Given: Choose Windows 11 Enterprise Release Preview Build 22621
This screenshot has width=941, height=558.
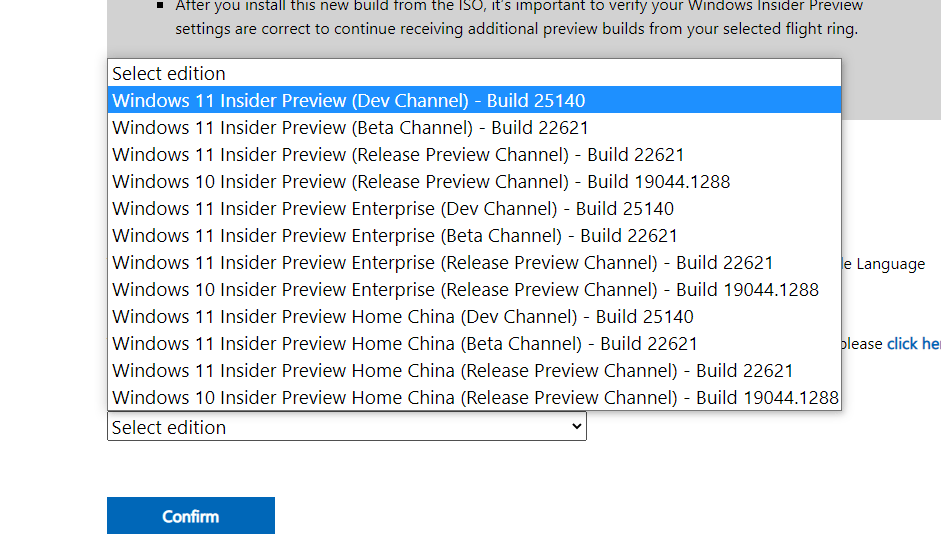Looking at the screenshot, I should [443, 263].
